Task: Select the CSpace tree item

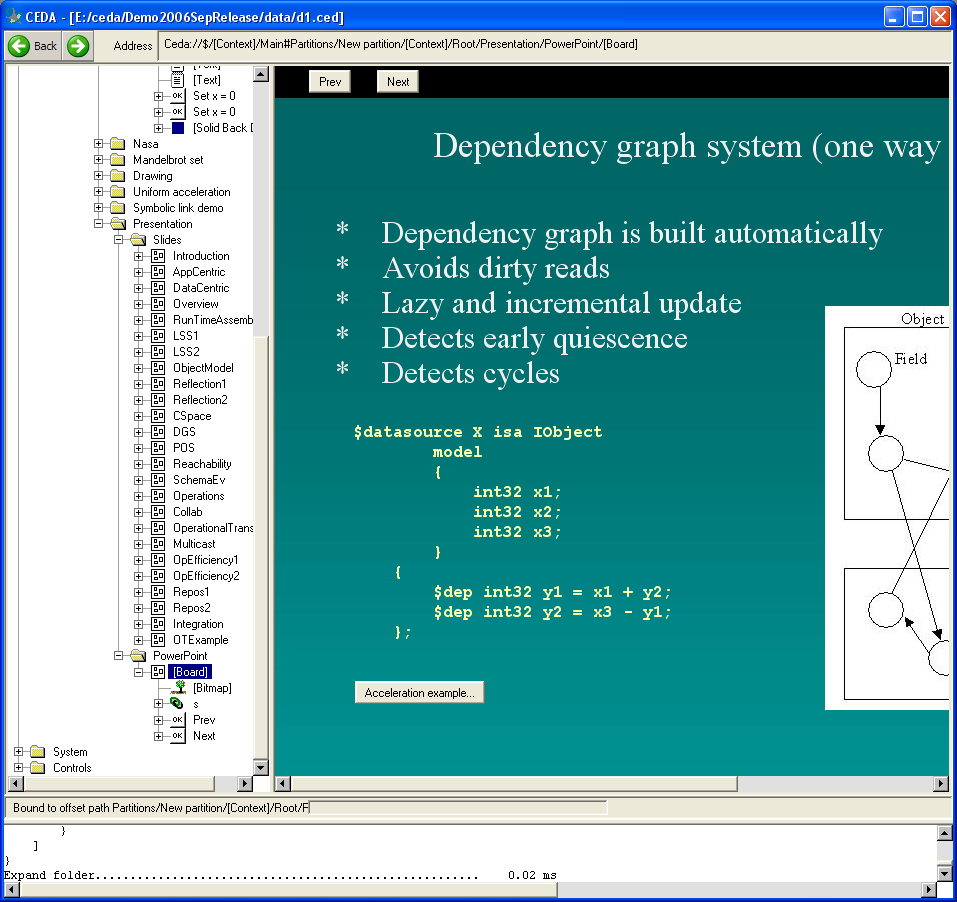Action: point(192,416)
